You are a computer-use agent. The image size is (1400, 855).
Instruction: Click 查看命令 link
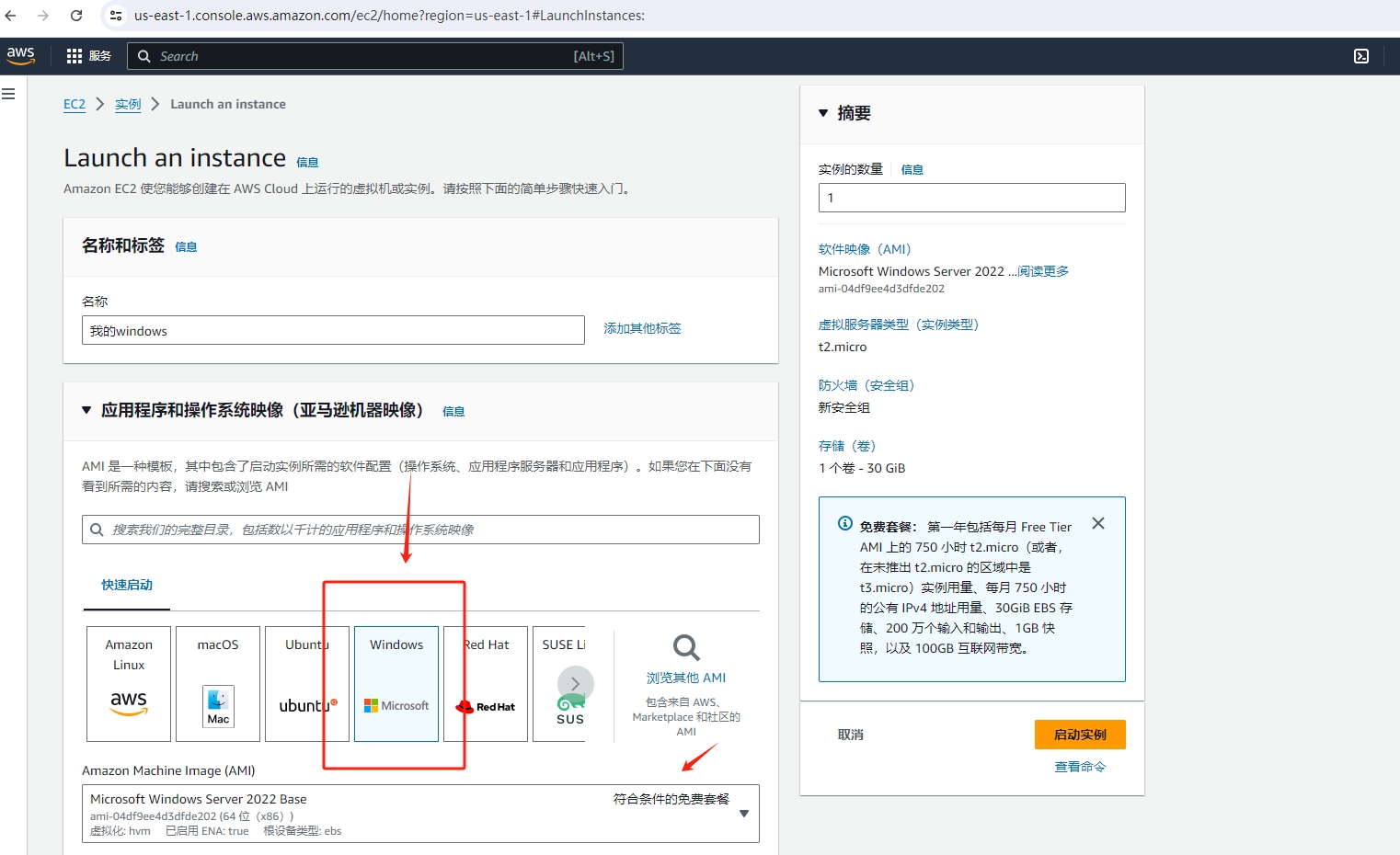point(1080,767)
